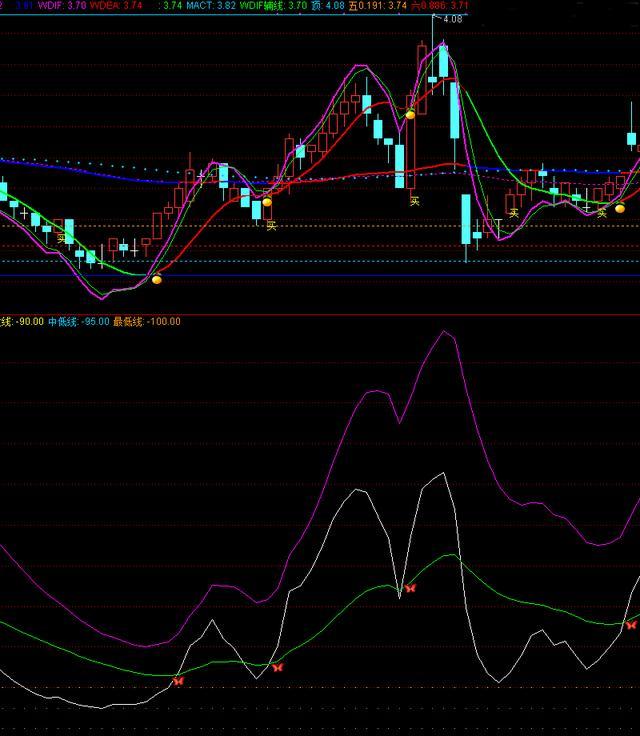Click the gold ball marker at the right edge of the price chart
640x736 pixels.
(x=620, y=208)
